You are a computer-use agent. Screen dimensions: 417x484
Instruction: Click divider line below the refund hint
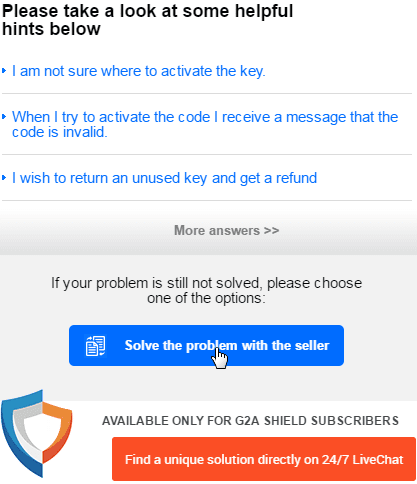point(207,201)
